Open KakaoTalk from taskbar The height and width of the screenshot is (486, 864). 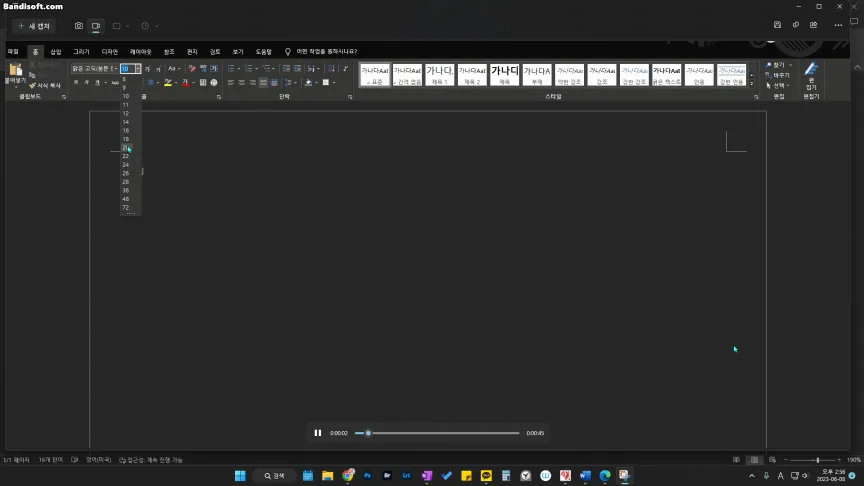(x=486, y=476)
